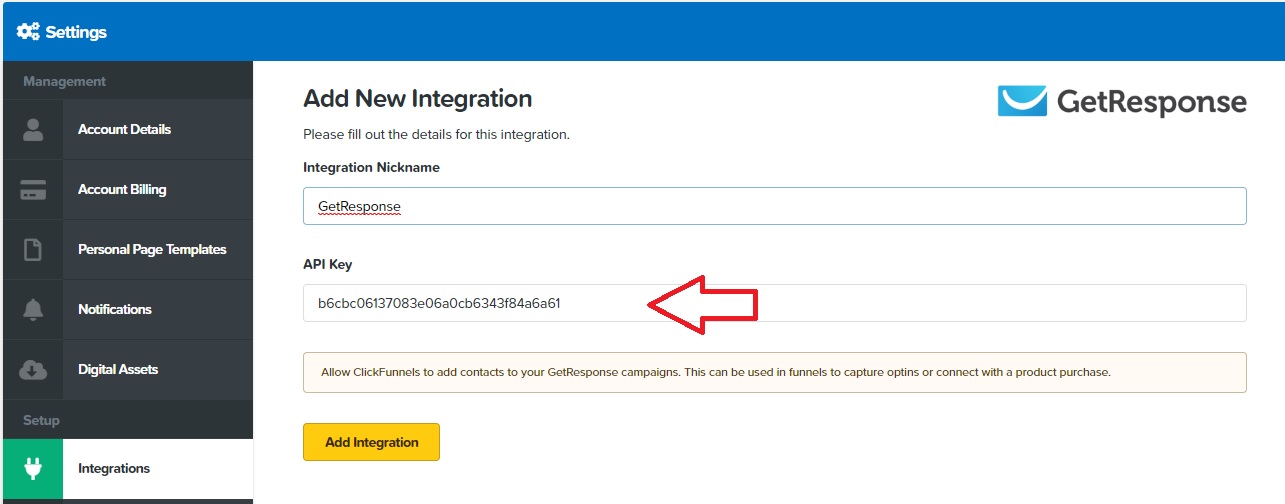Click the GetResponse logo
1285x504 pixels.
[x=1122, y=101]
